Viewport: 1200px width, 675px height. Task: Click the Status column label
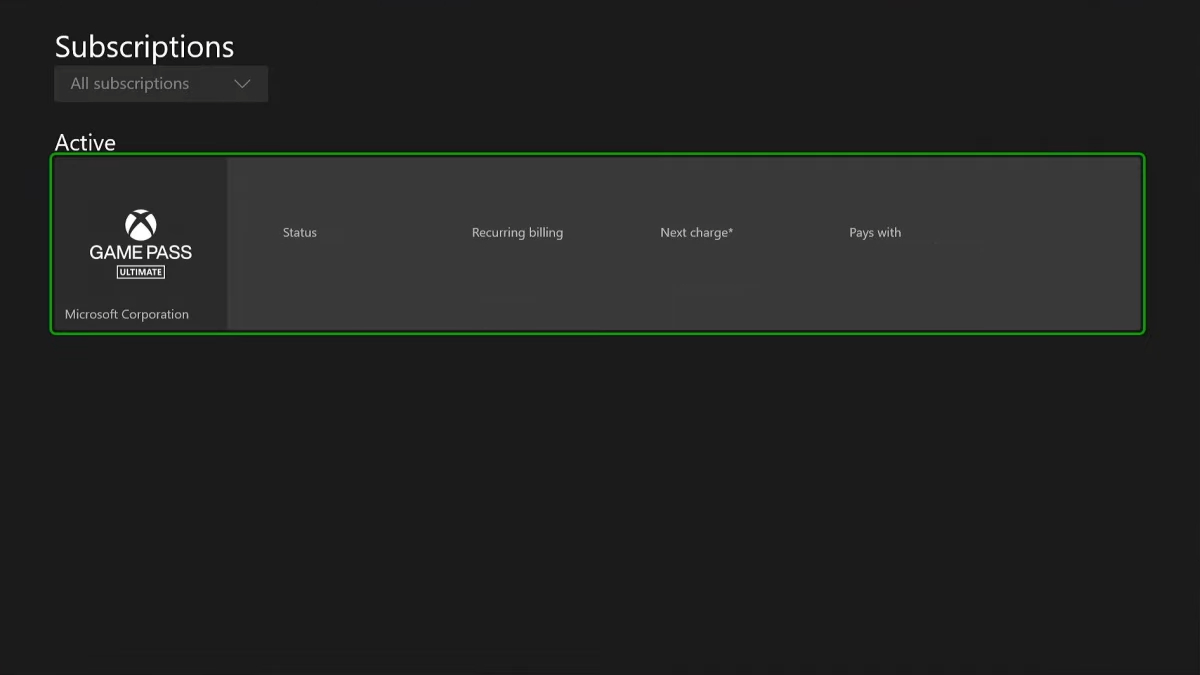pyautogui.click(x=299, y=232)
